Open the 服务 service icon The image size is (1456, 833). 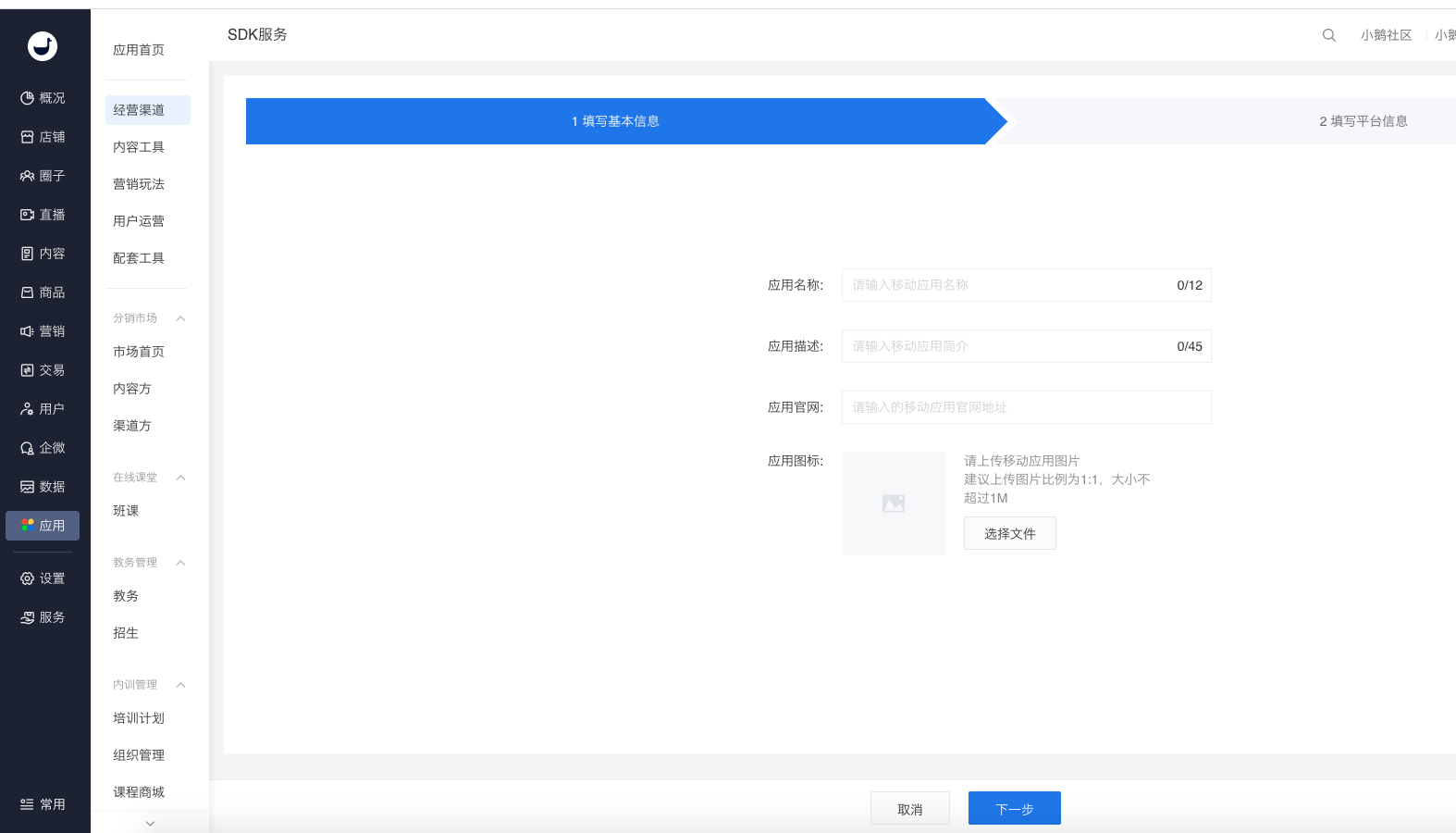(28, 617)
